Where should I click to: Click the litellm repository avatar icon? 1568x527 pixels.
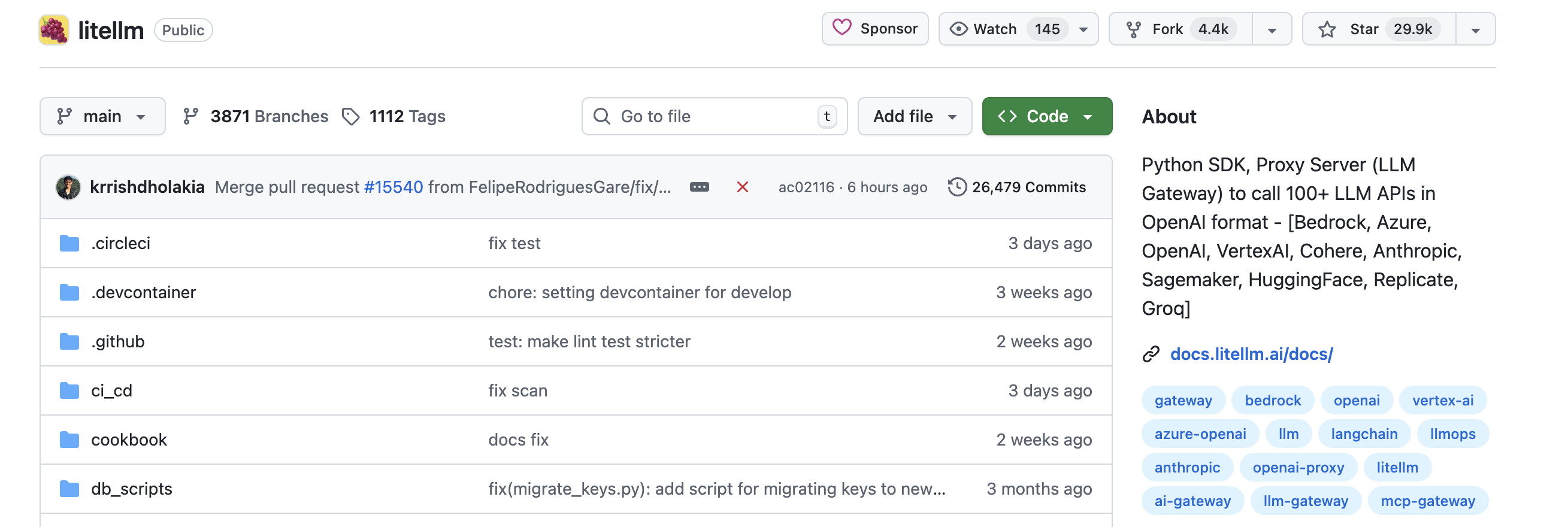point(53,30)
